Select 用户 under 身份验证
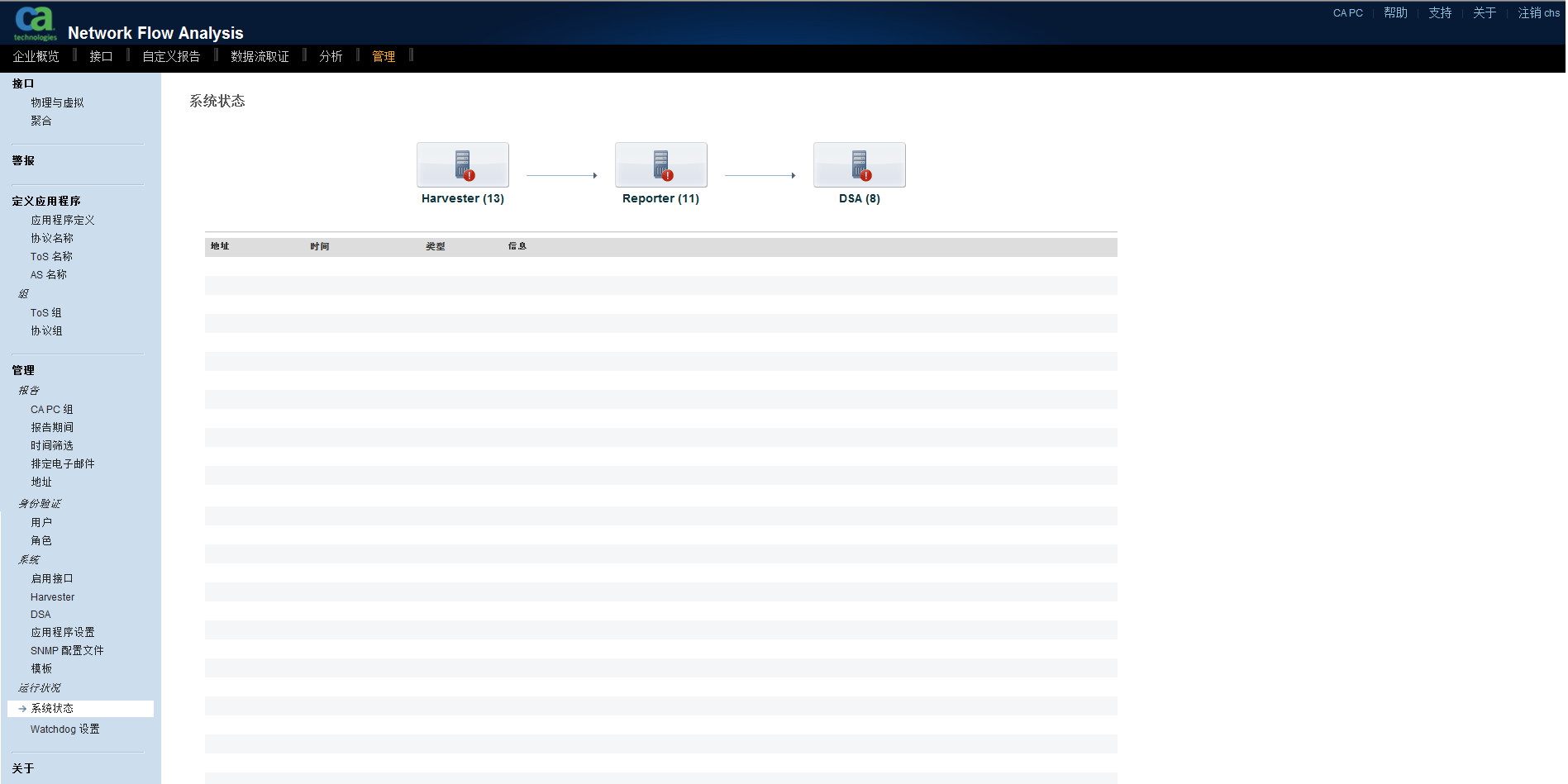 point(41,522)
